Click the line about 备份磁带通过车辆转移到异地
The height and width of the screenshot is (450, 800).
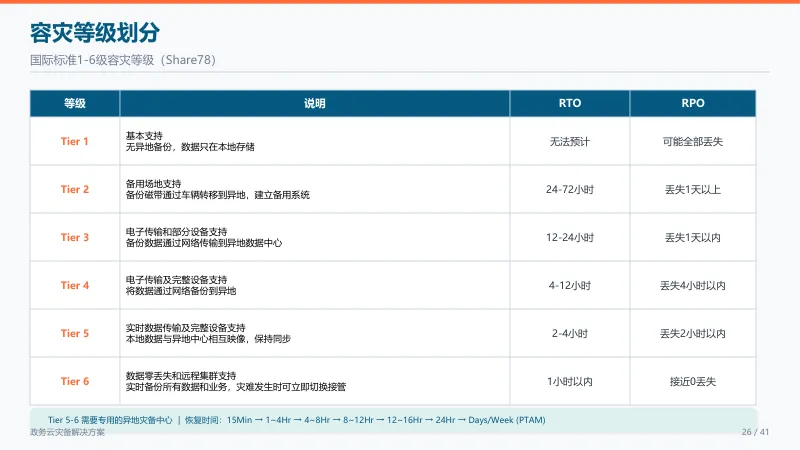(x=218, y=195)
